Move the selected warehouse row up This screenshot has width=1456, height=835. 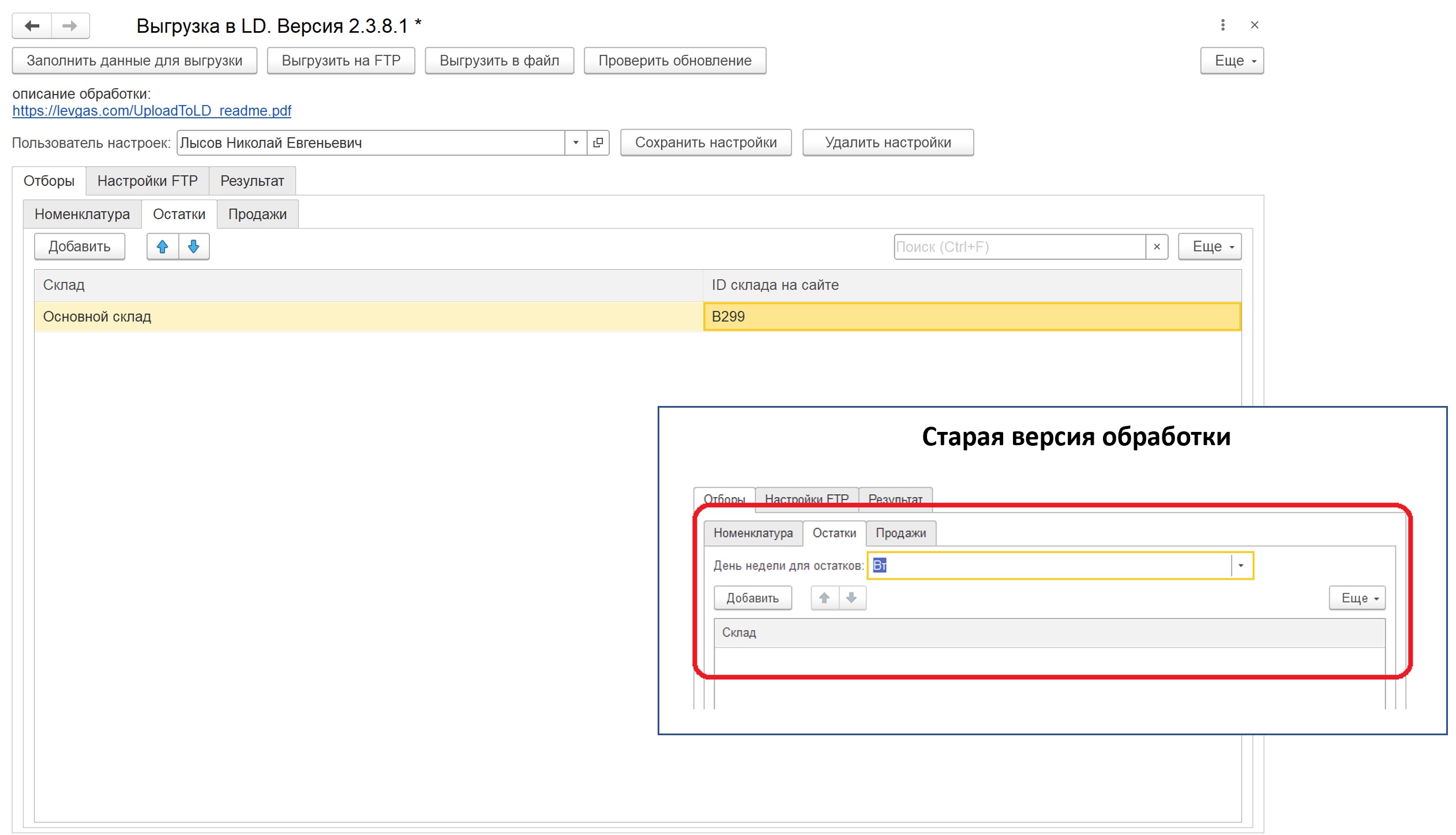[x=163, y=246]
